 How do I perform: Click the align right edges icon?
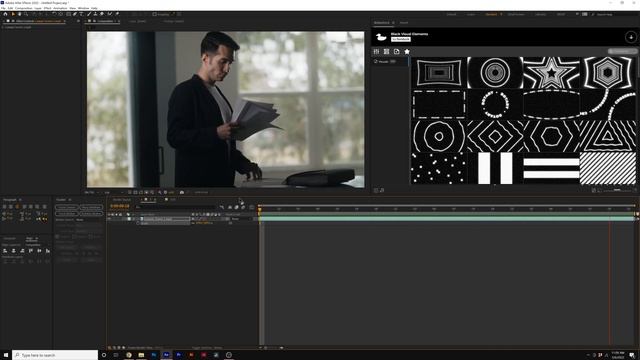coord(22,251)
